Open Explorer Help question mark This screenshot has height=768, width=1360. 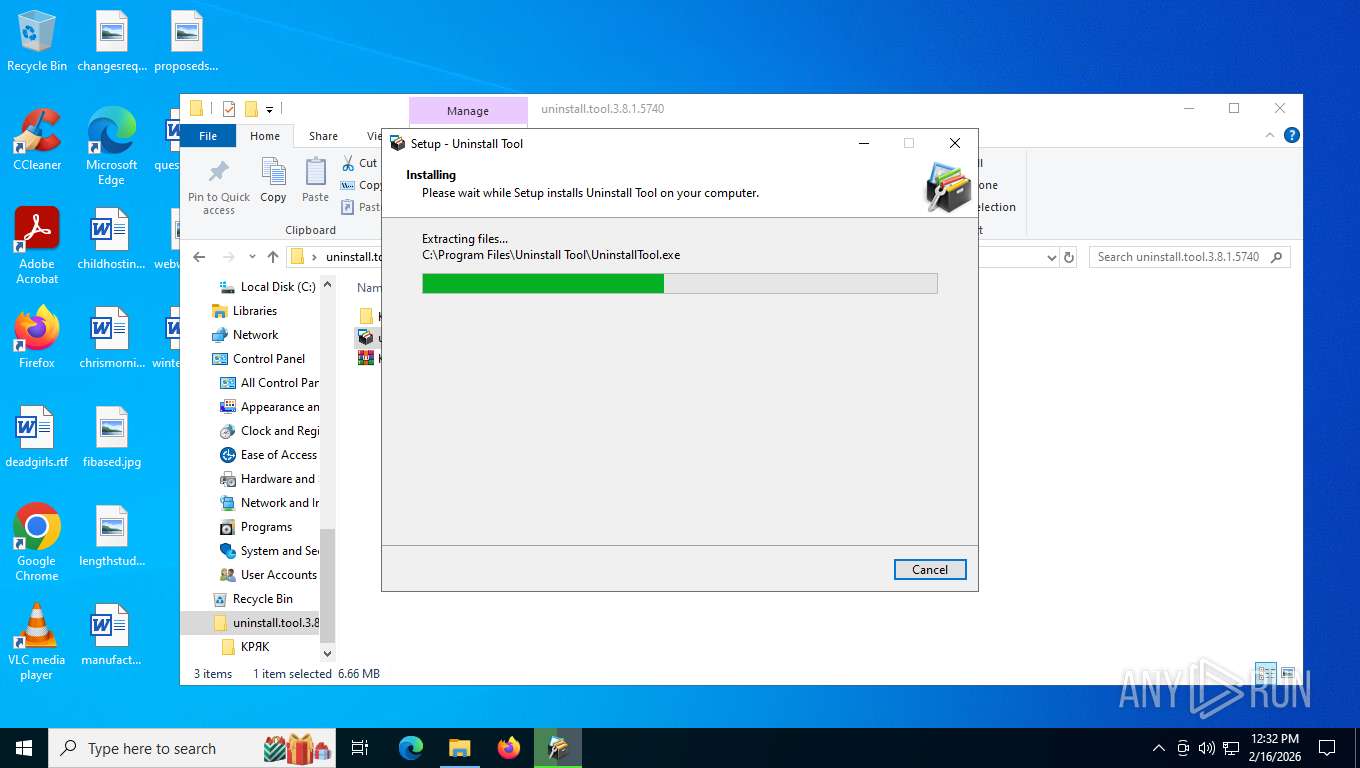tap(1292, 135)
